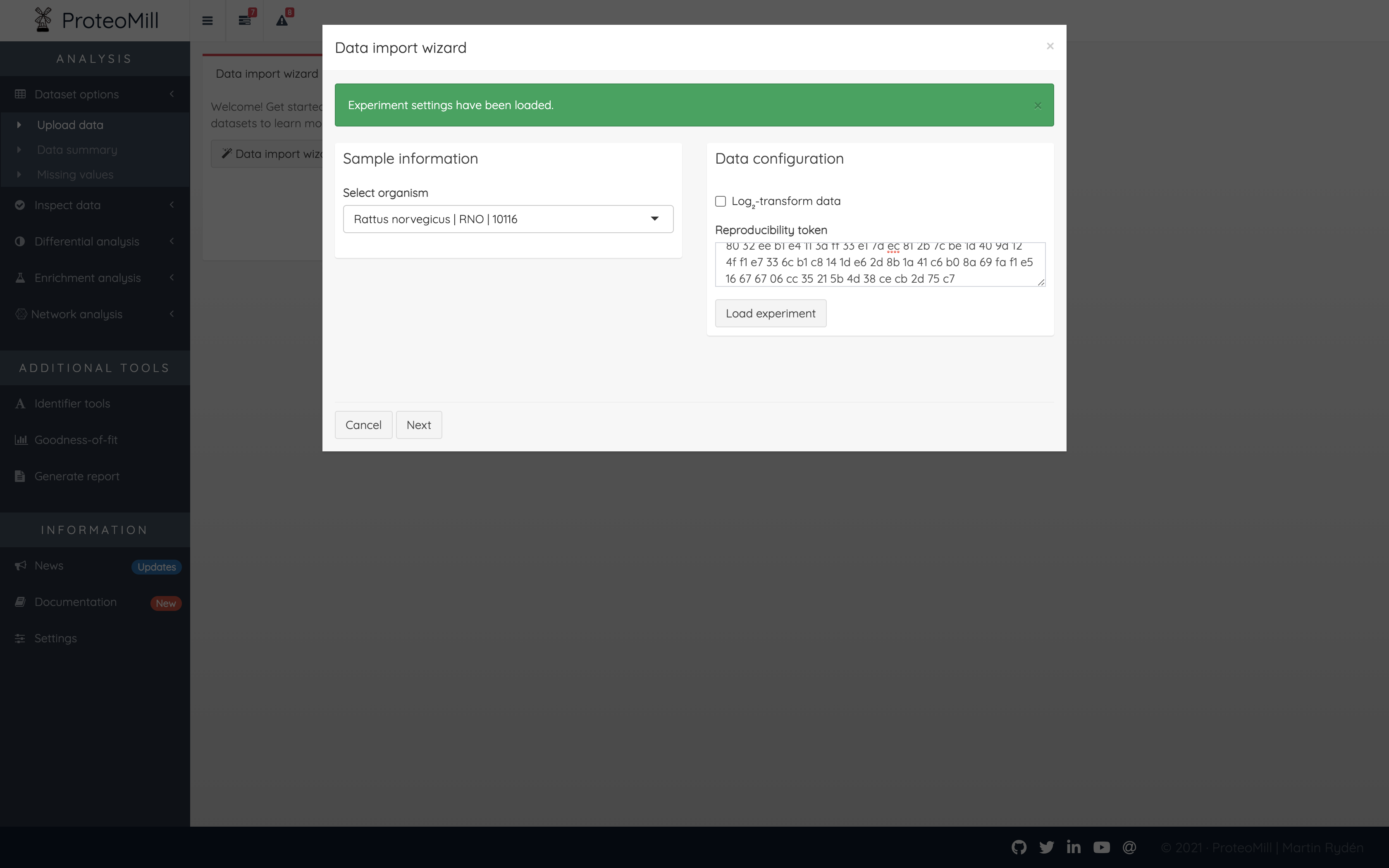Open the Select organism dropdown
Viewport: 1389px width, 868px height.
click(x=507, y=219)
